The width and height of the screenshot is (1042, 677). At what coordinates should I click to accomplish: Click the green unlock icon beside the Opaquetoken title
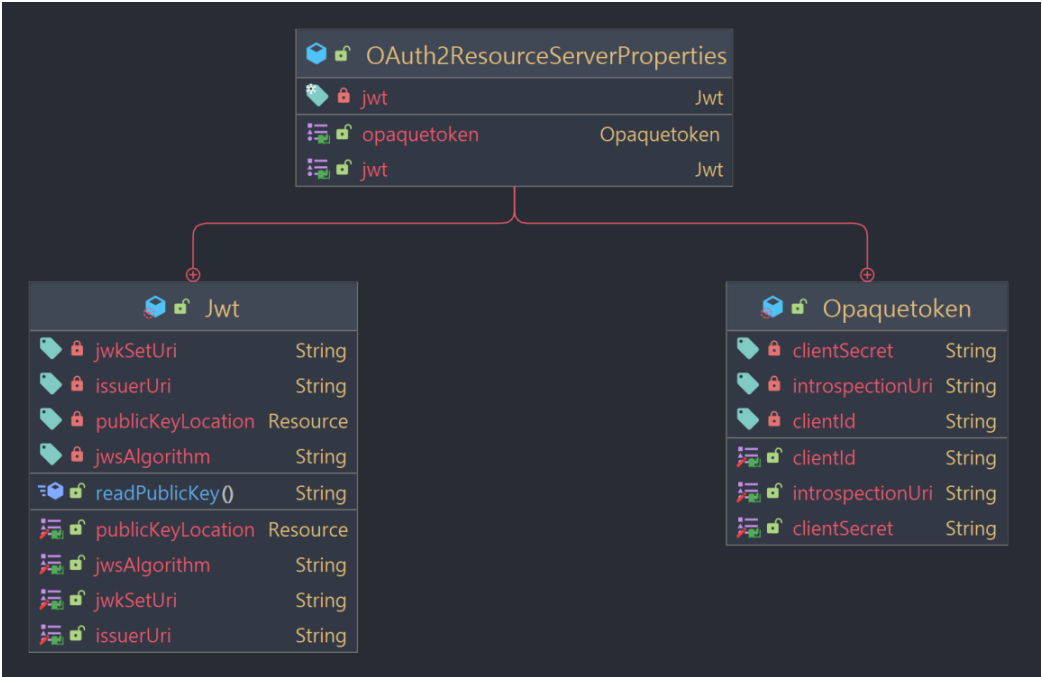coord(799,308)
